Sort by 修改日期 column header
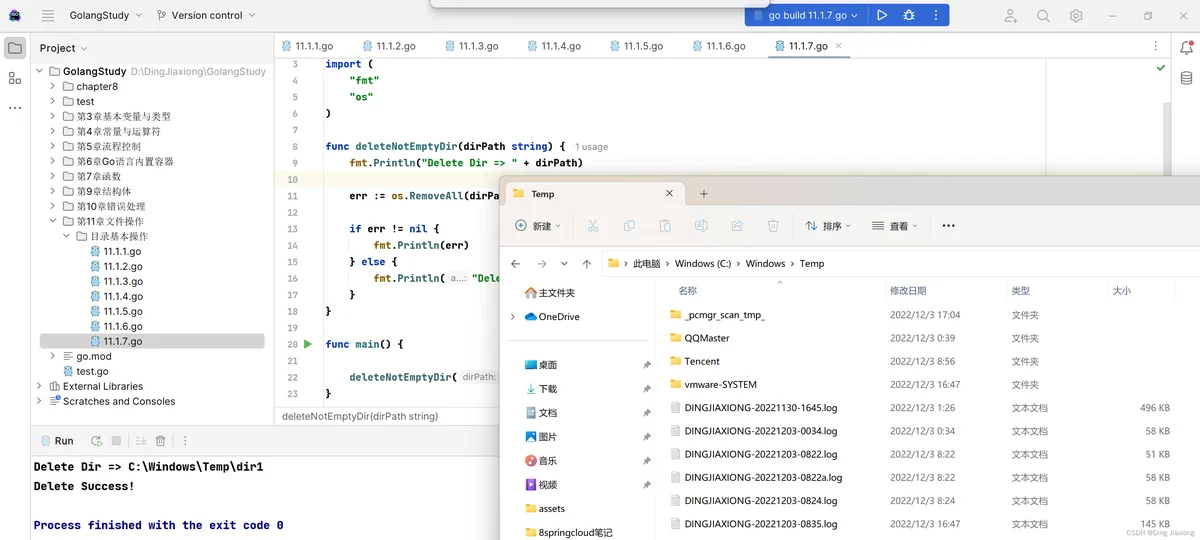The width and height of the screenshot is (1200, 540). click(909, 291)
